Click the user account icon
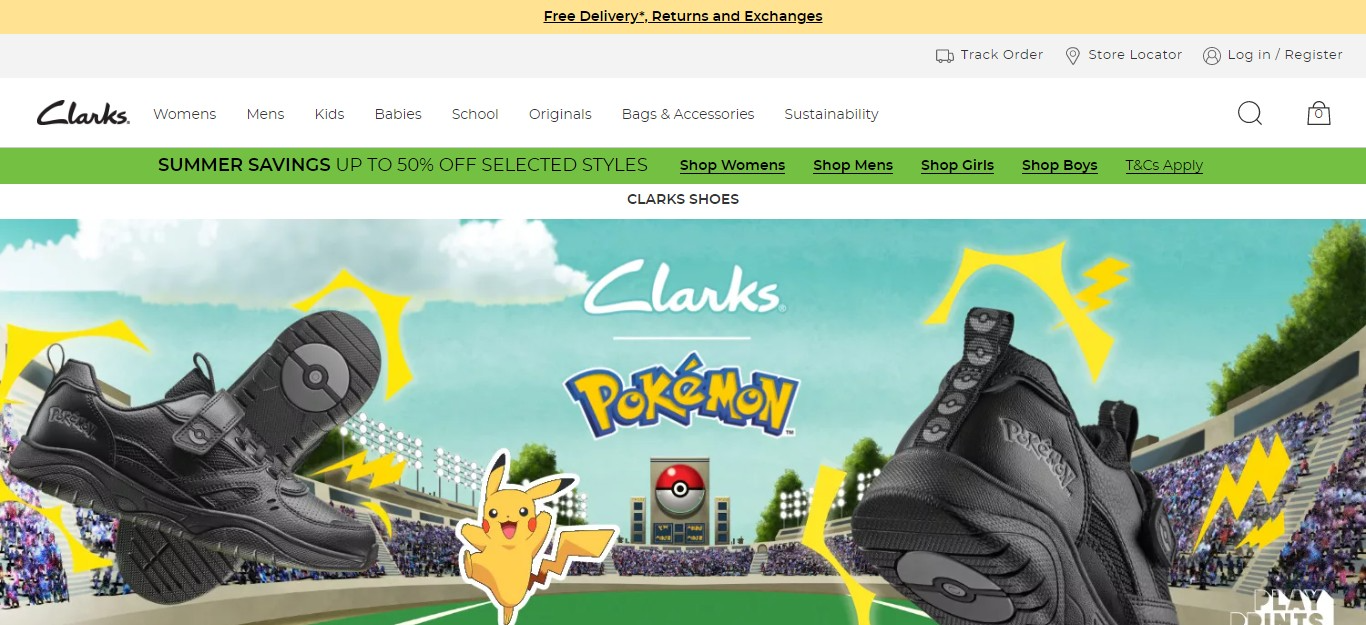Viewport: 1366px width, 625px height. pos(1211,56)
